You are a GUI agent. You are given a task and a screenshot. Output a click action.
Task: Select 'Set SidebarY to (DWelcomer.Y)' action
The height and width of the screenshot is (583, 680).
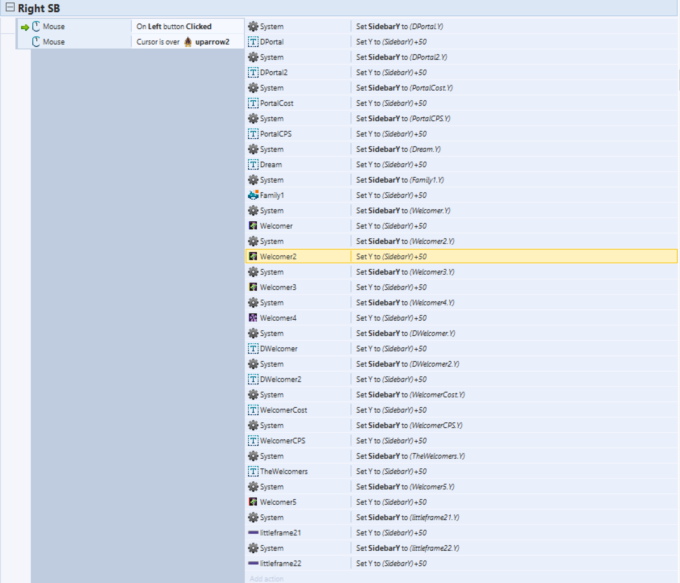[405, 333]
